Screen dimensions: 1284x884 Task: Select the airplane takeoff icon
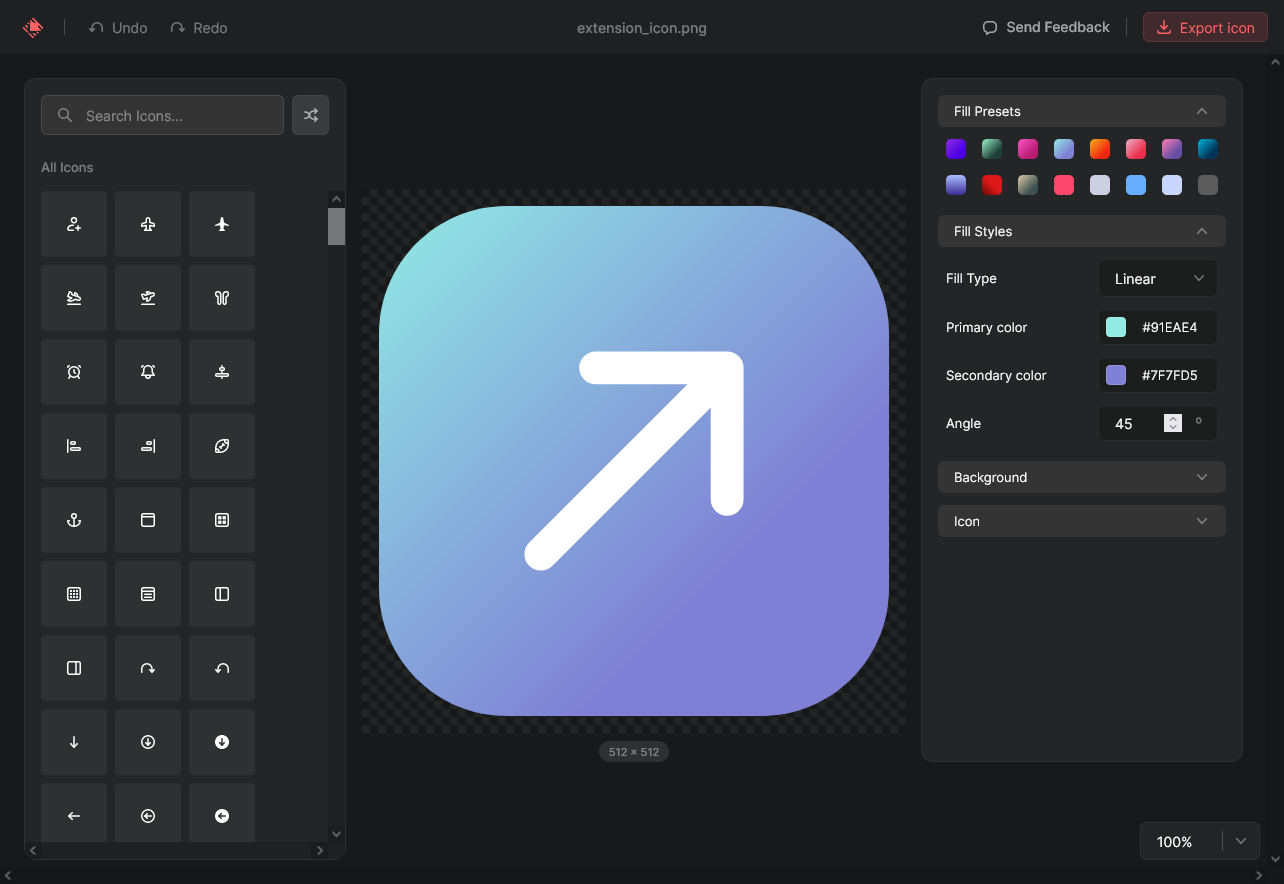coord(148,298)
